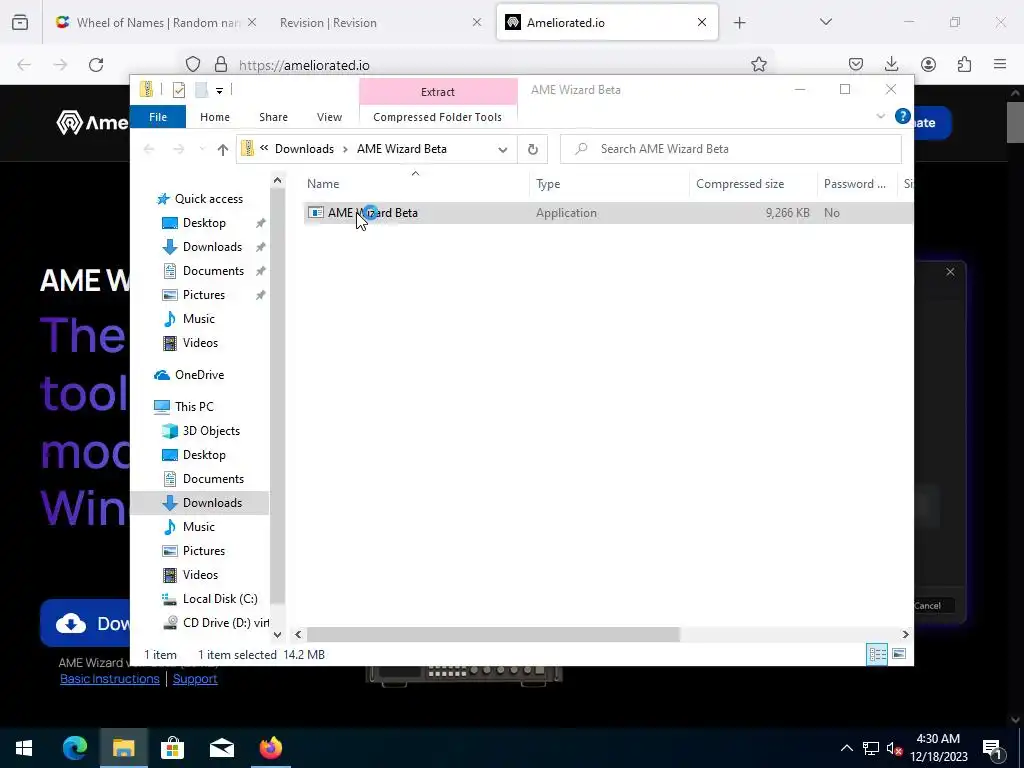The width and height of the screenshot is (1024, 768).
Task: Open Basic Instructions link on webpage
Action: coord(110,679)
